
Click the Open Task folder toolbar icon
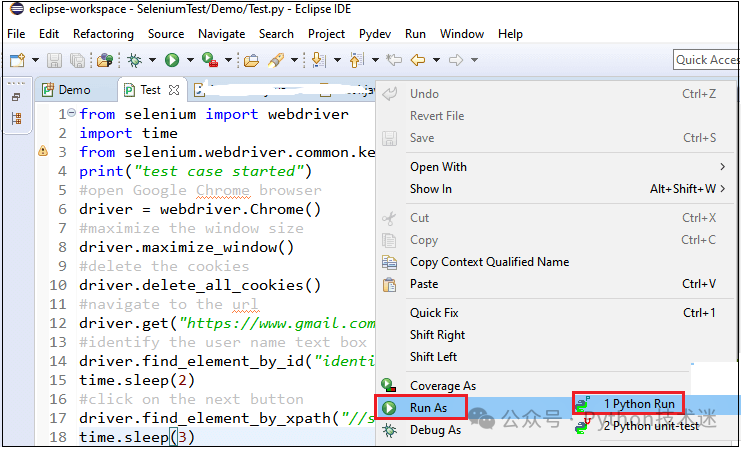251,60
